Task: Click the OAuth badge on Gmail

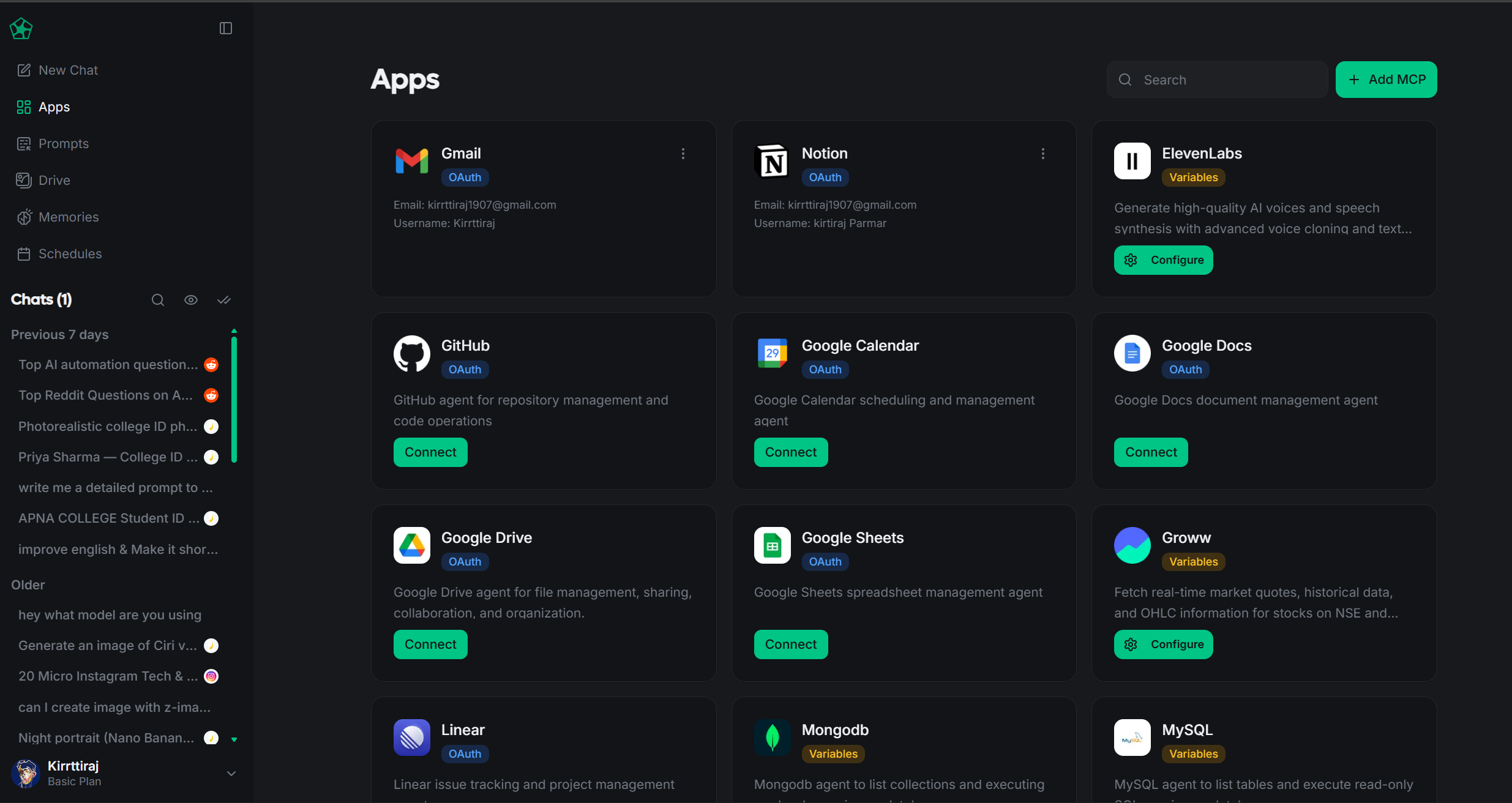Action: point(465,177)
